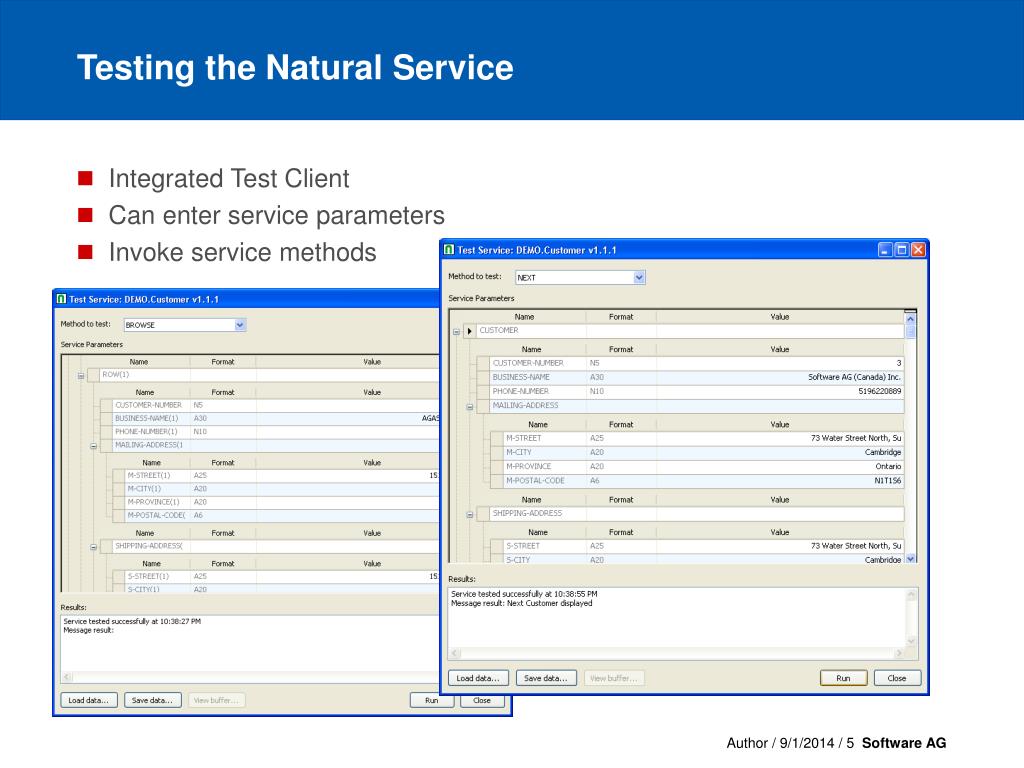Click scroll left arrow in back Results box
The image size is (1024, 768).
pyautogui.click(x=66, y=677)
